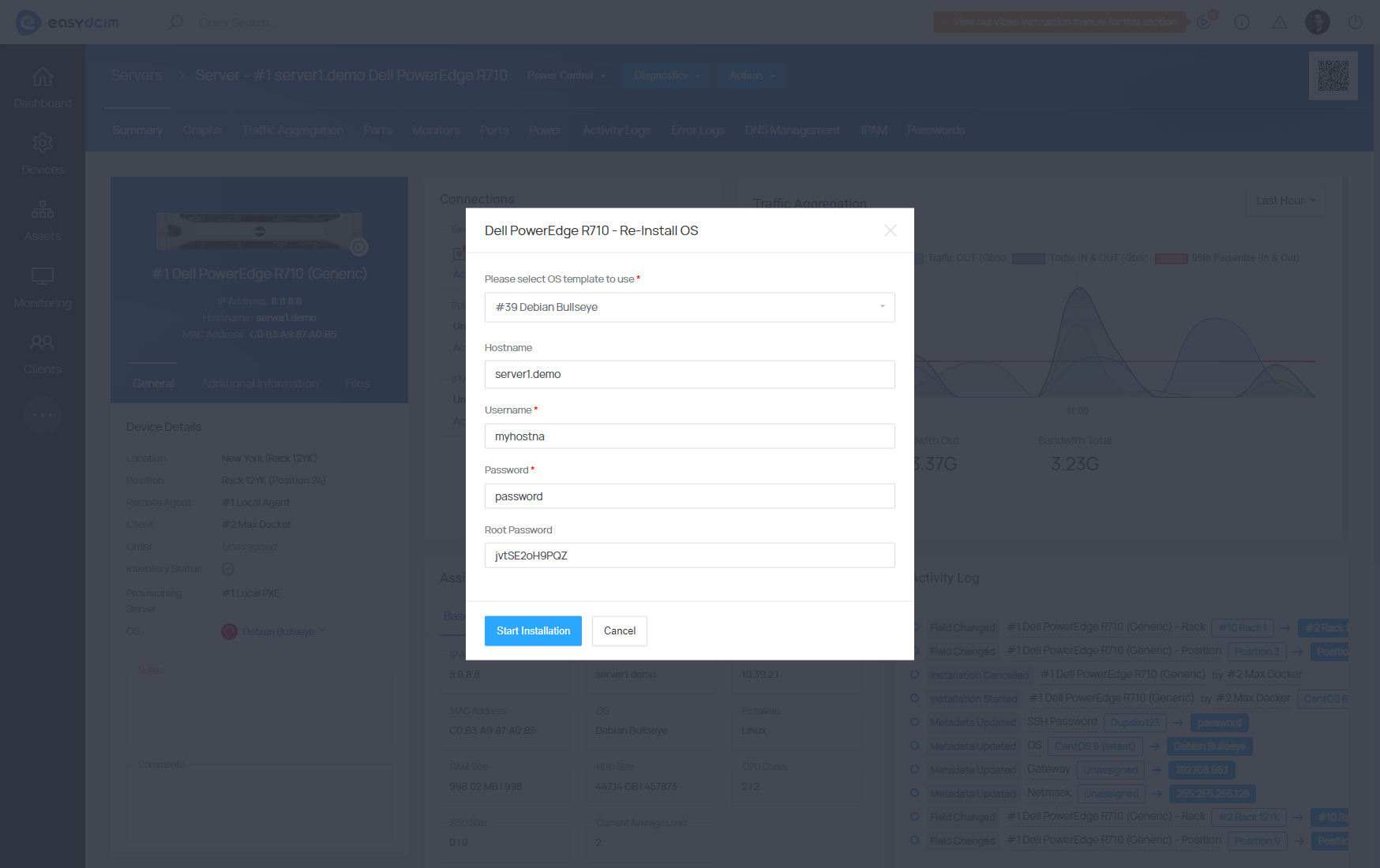Switch to the Error Logs tab
Screen dimensions: 1380x868
click(698, 130)
